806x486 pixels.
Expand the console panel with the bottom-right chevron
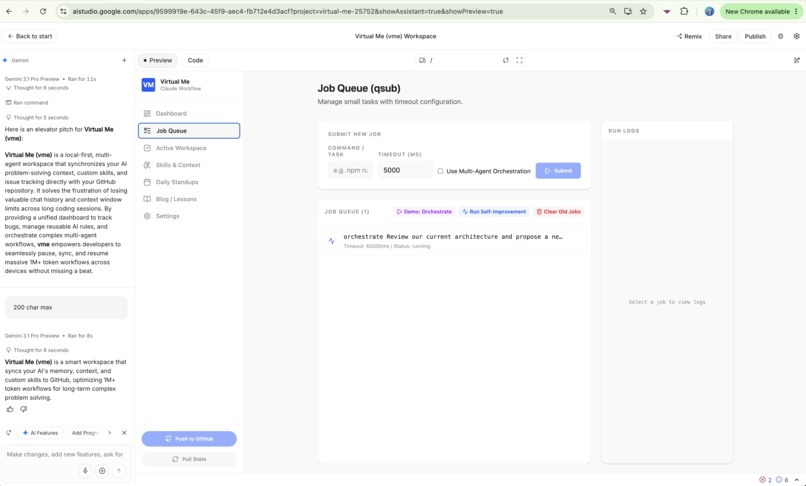797,480
